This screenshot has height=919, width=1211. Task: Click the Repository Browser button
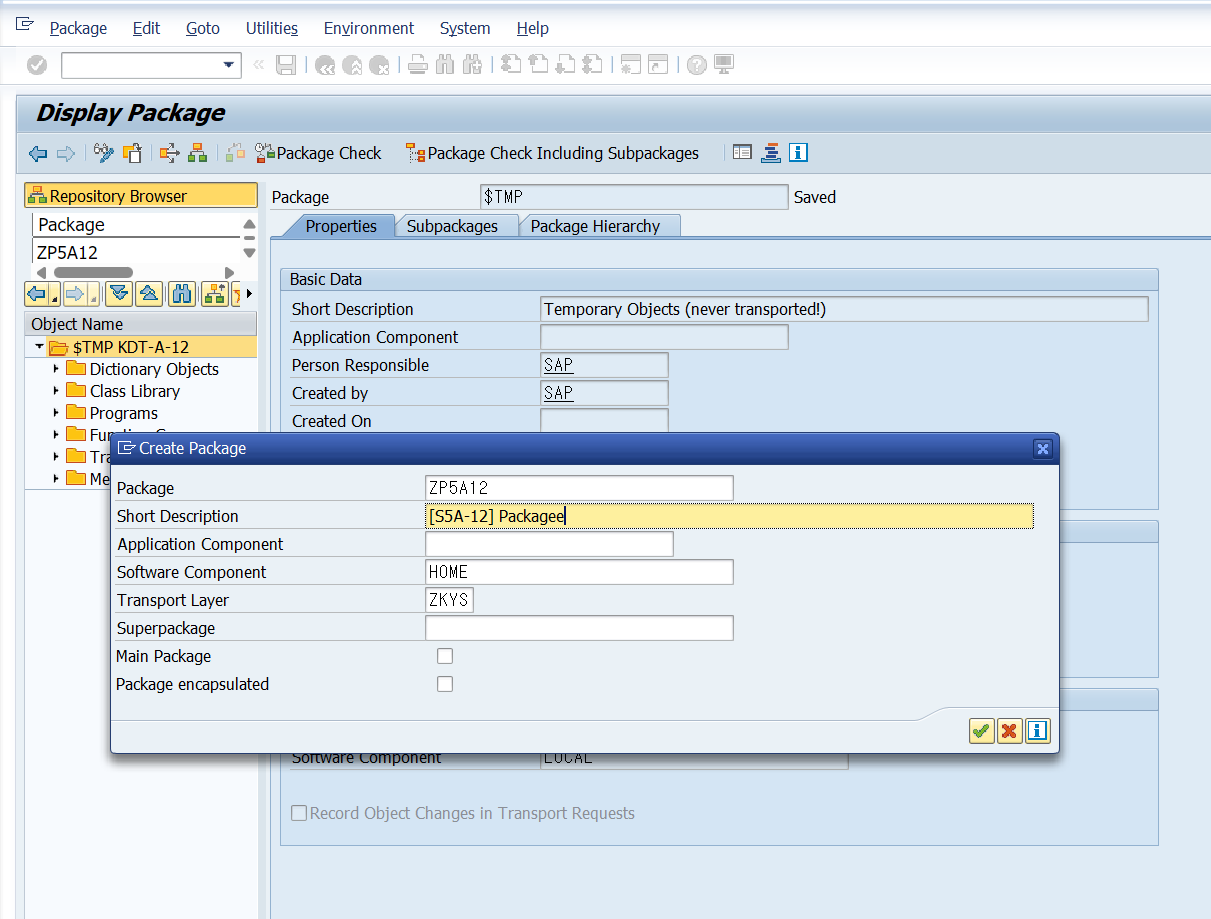pyautogui.click(x=141, y=196)
